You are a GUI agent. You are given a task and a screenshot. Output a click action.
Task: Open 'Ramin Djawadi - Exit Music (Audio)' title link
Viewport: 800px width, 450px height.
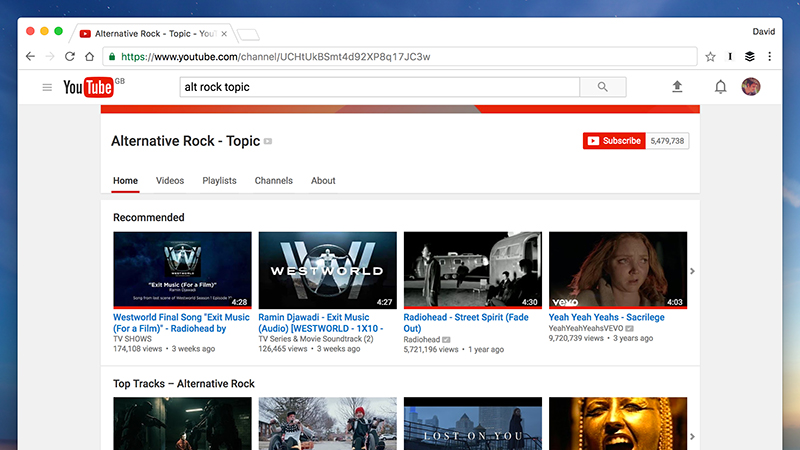321,323
